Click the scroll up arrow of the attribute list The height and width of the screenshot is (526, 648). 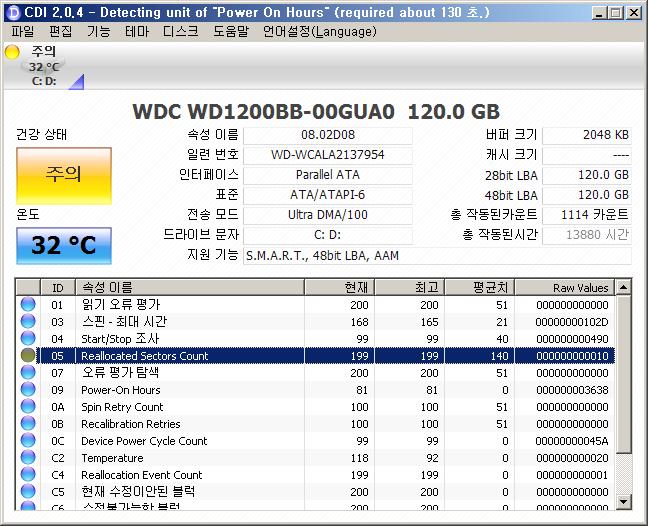click(x=623, y=287)
